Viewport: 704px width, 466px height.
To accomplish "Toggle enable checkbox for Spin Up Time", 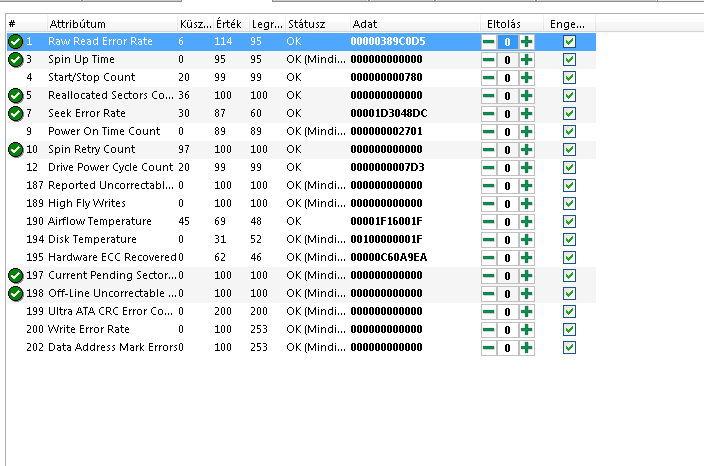I will (569, 60).
